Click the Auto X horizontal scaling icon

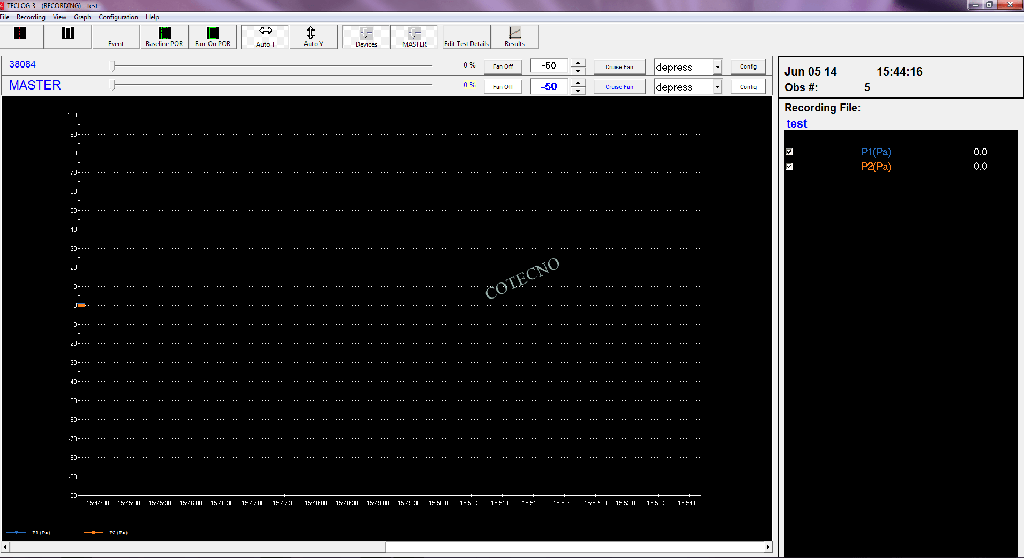point(266,36)
